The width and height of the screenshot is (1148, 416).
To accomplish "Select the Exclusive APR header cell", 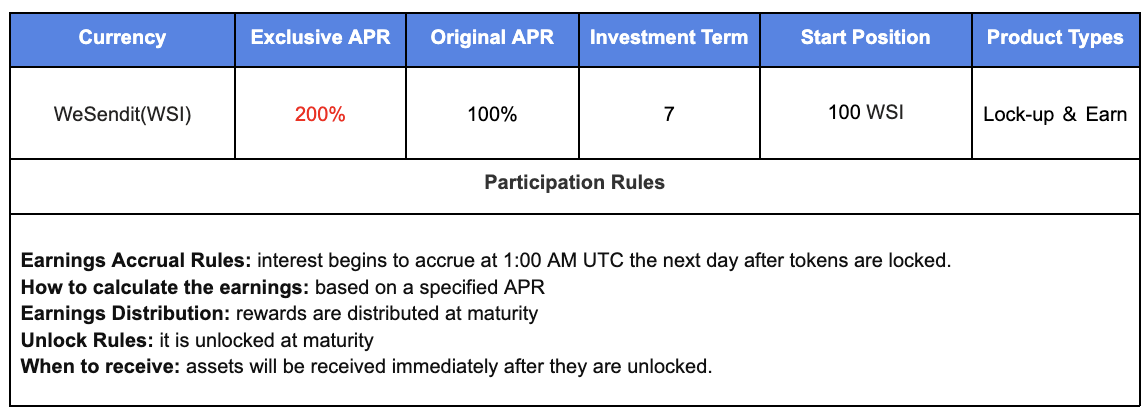I will [x=320, y=38].
